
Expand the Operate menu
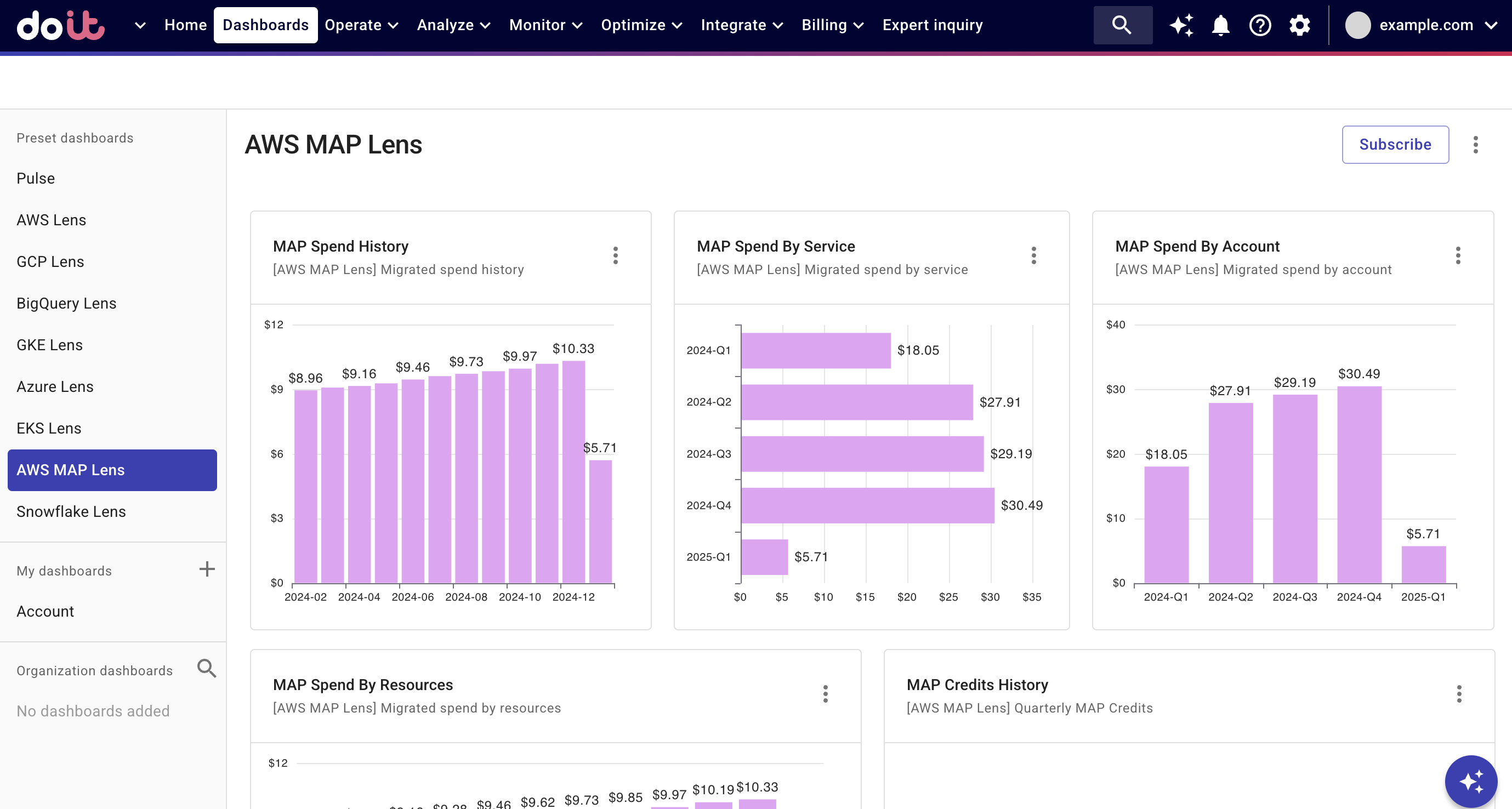click(x=362, y=25)
